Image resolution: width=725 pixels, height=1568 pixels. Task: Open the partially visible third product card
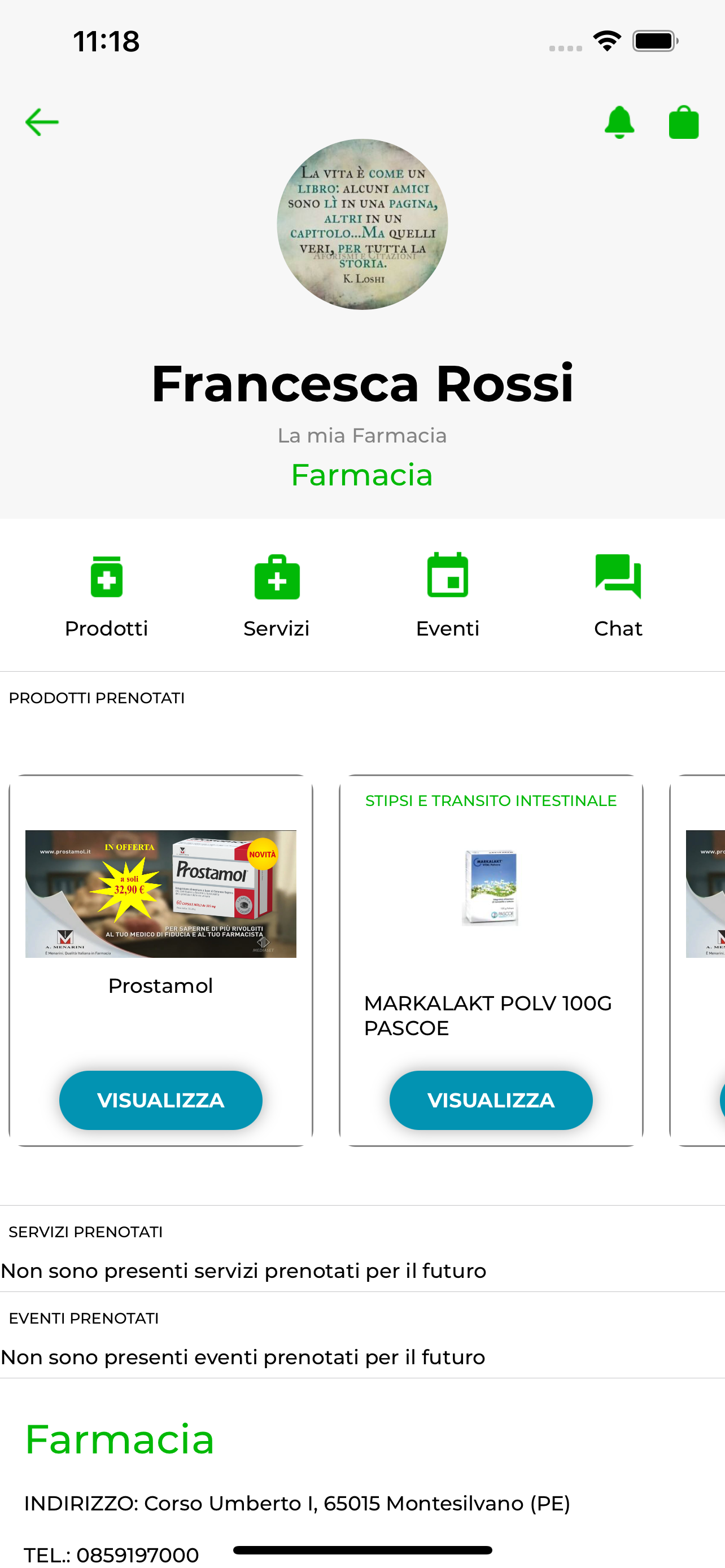[x=697, y=961]
